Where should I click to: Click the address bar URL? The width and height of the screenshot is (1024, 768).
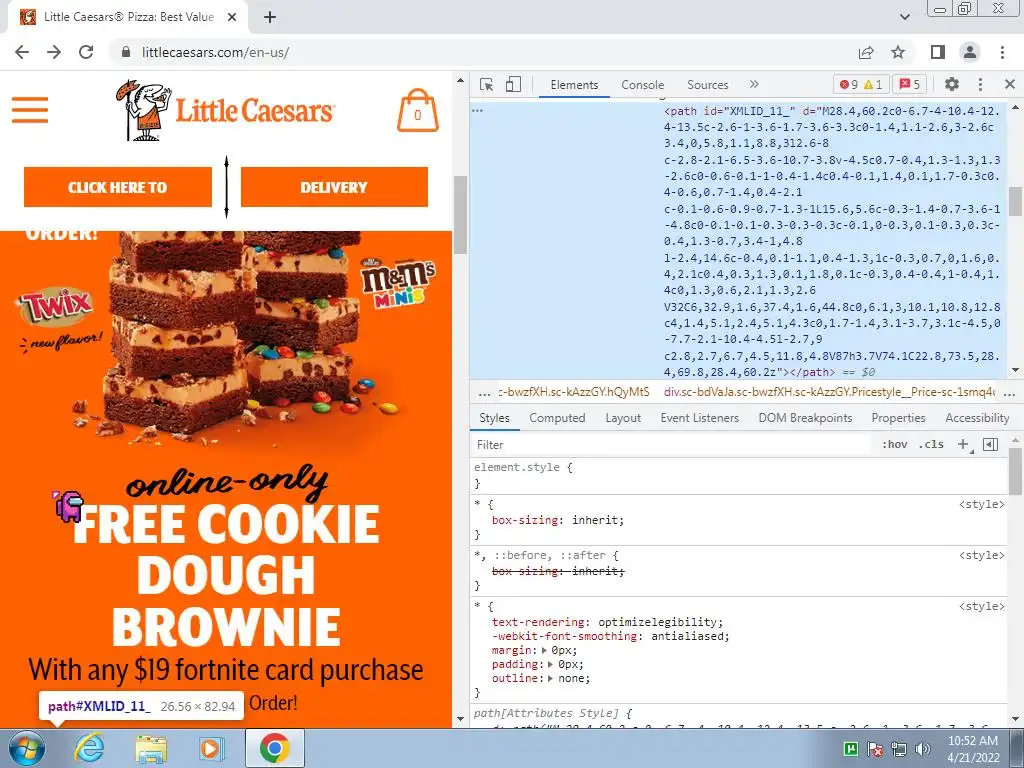tap(216, 52)
